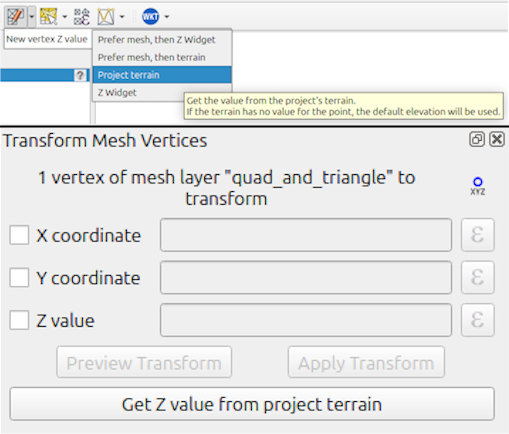
Task: Click the Z value input field
Action: 306,320
